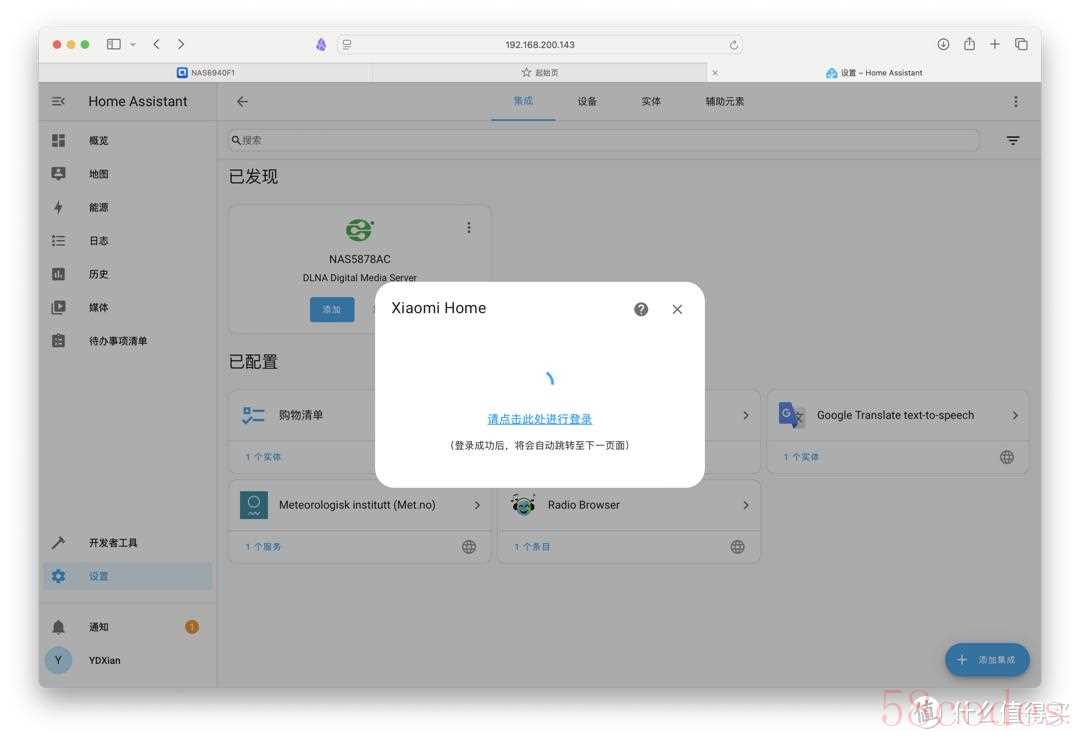Click the Radio Browser card globe icon
Screen dimensions: 1080x739
(737, 547)
